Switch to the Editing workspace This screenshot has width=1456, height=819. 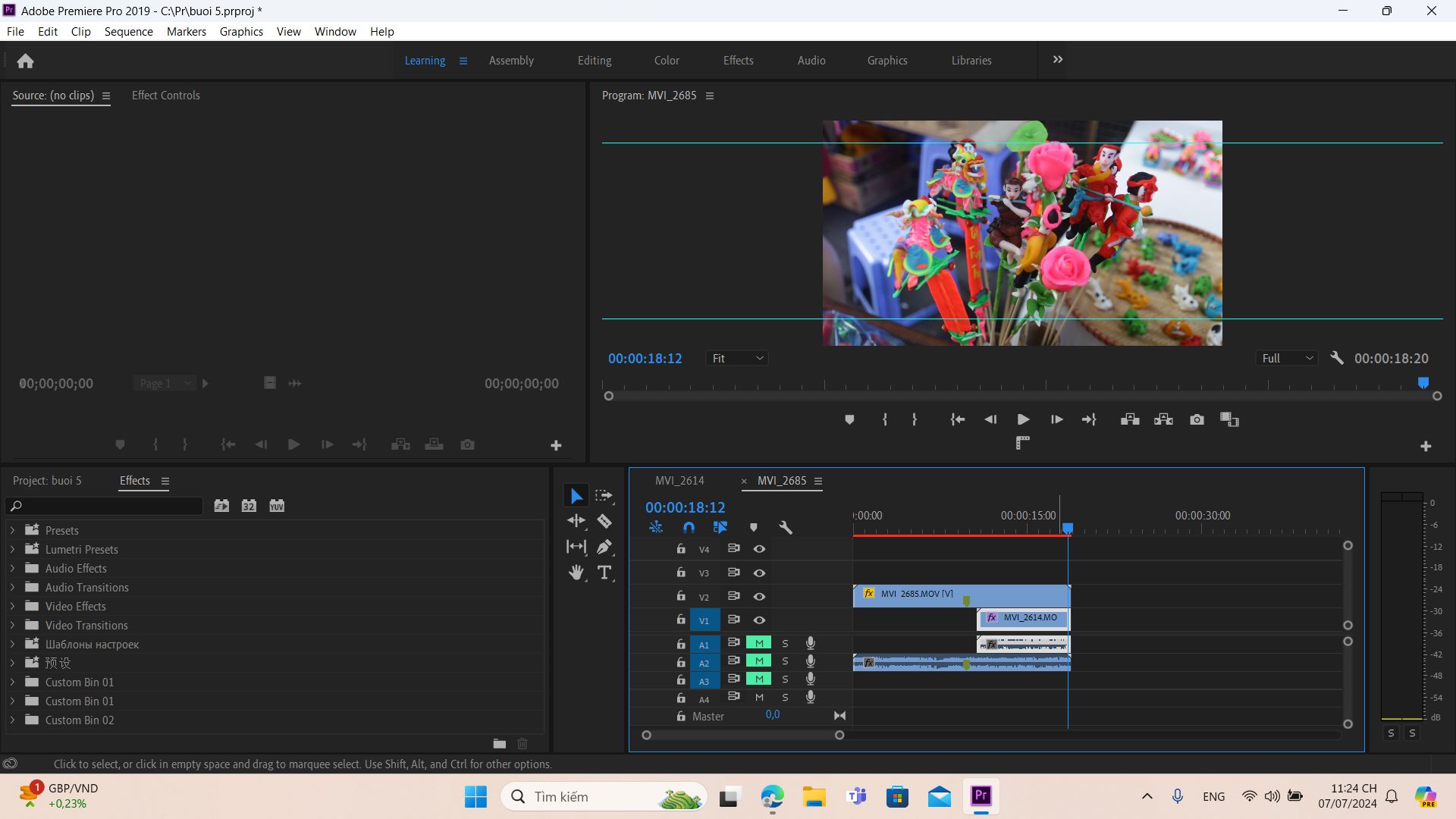point(595,61)
